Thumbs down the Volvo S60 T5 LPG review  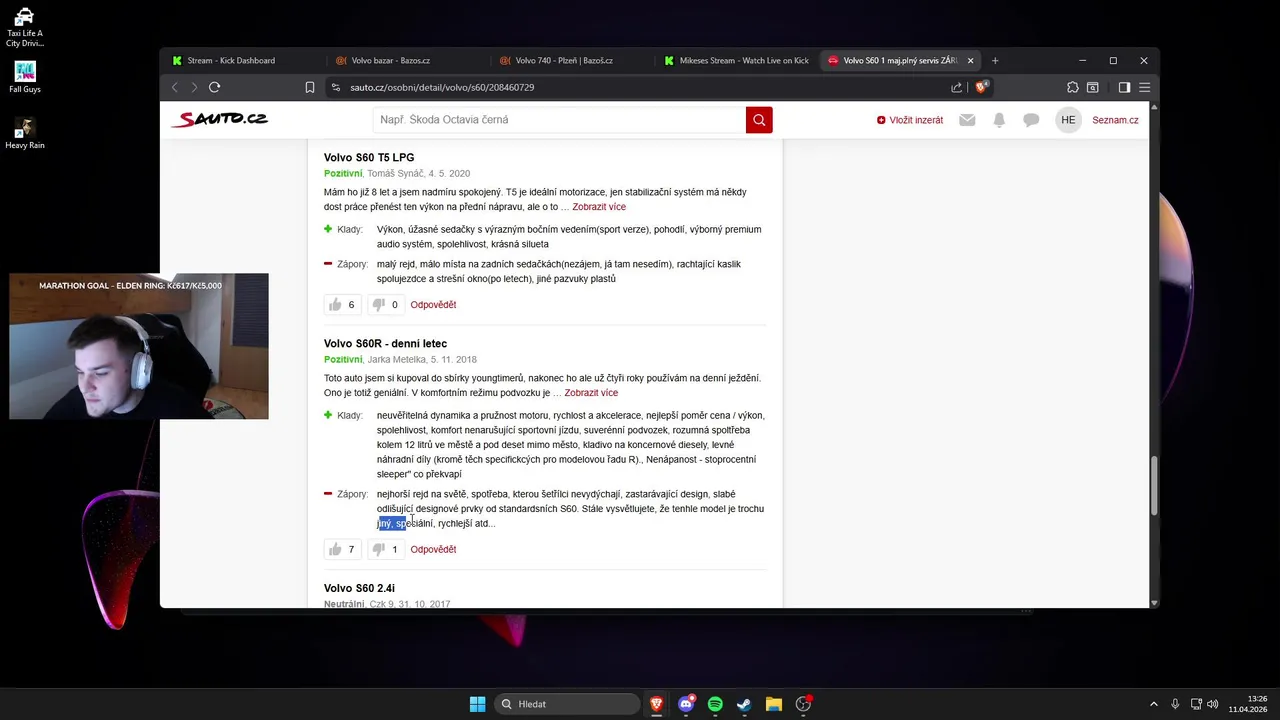pos(386,305)
